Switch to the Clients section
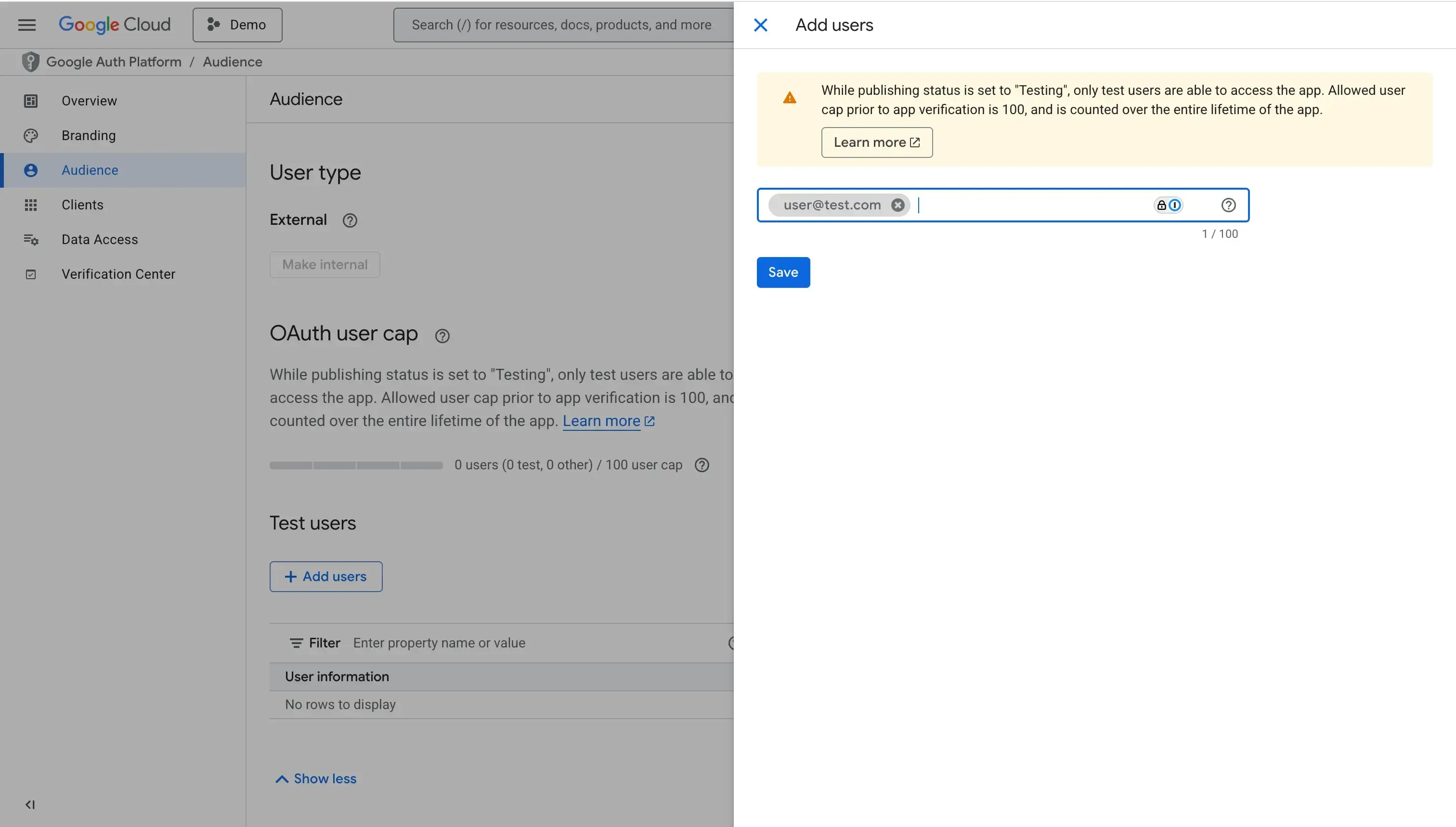The height and width of the screenshot is (827, 1456). point(82,205)
